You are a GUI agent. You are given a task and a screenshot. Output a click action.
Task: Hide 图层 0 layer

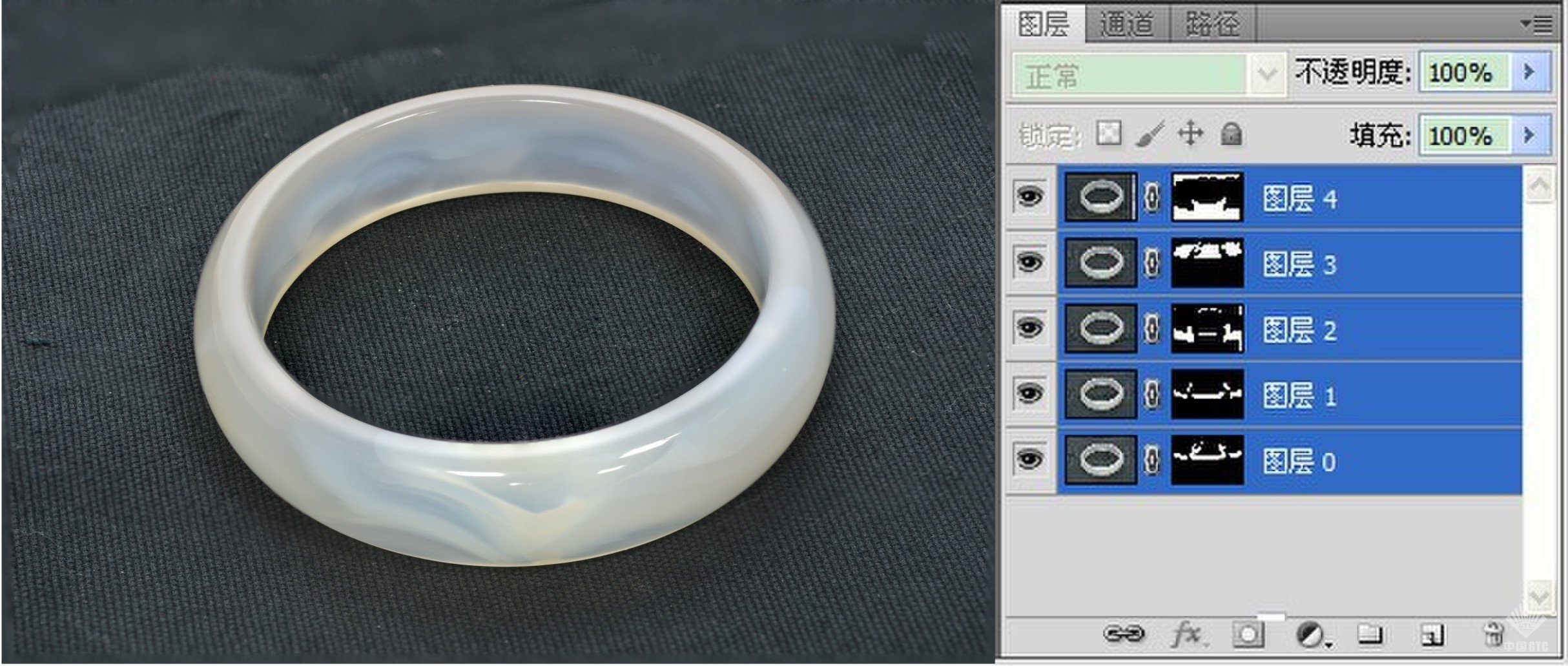point(1030,459)
